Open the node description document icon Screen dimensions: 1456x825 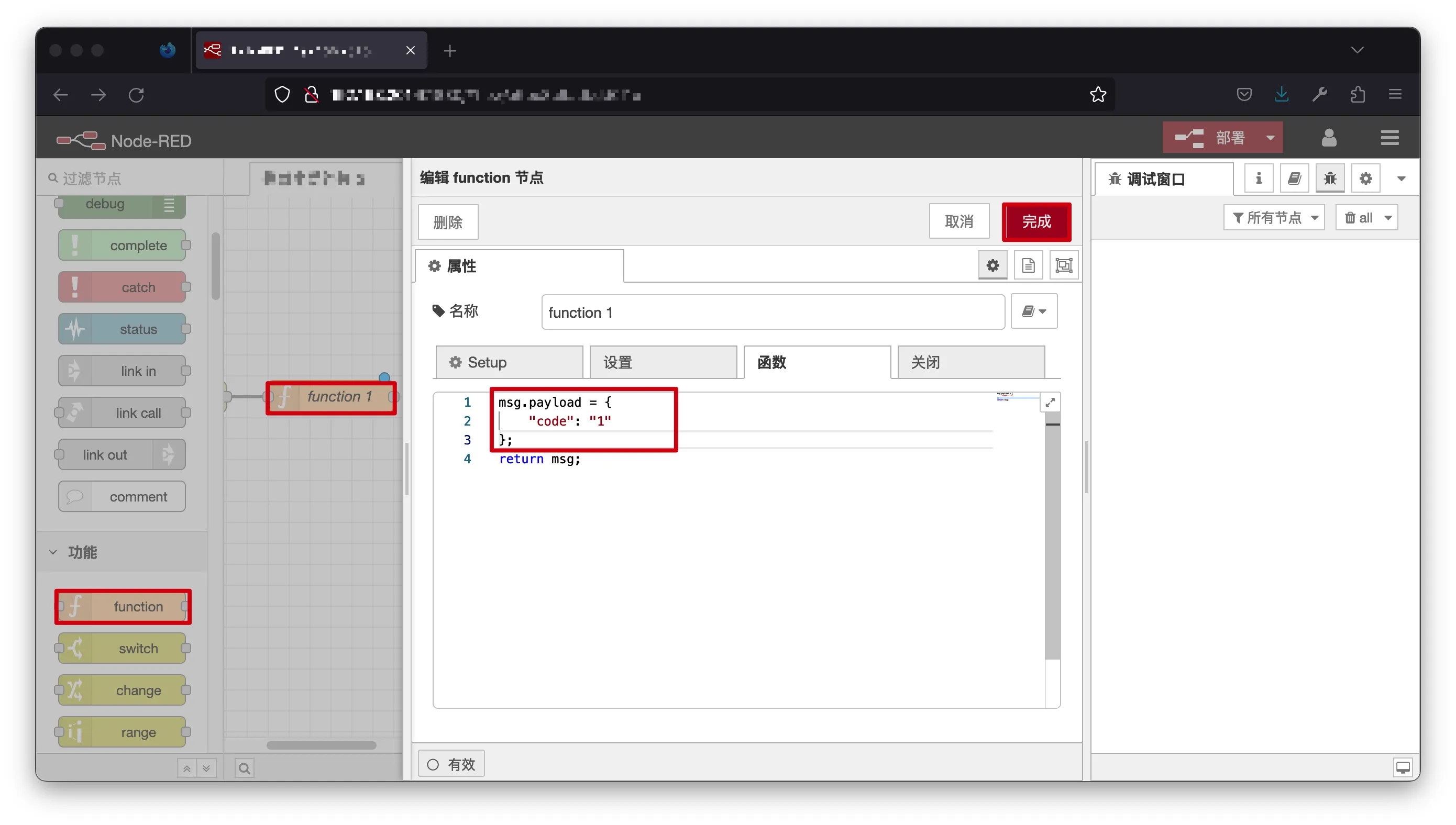tap(1028, 266)
